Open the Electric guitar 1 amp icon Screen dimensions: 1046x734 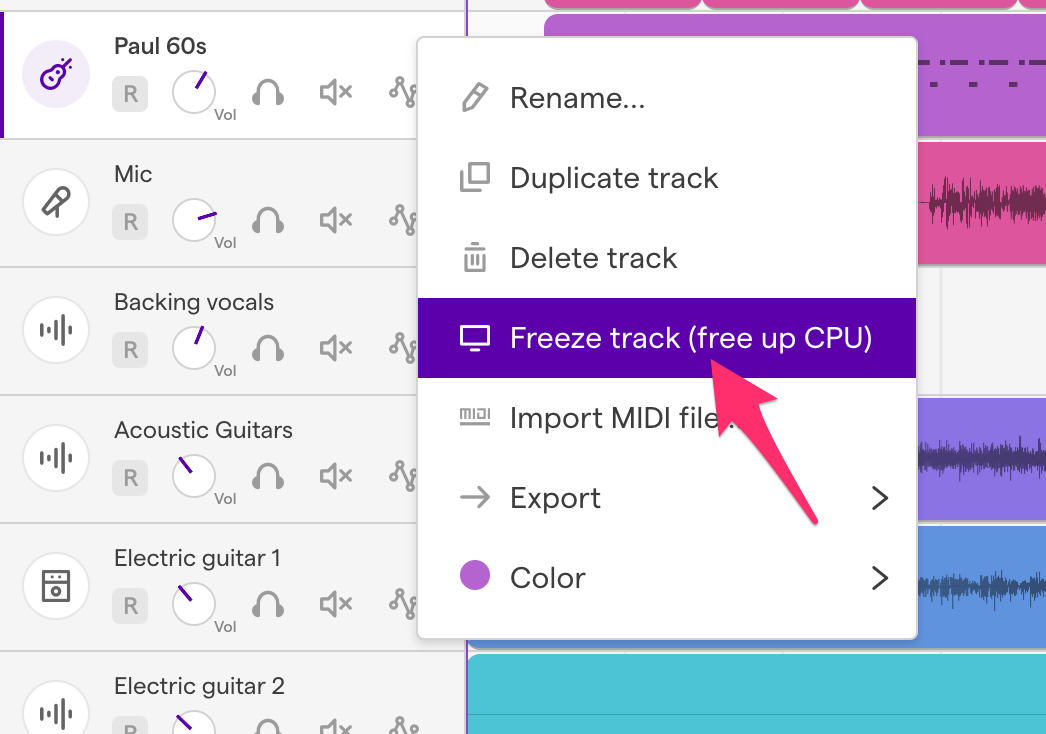56,586
